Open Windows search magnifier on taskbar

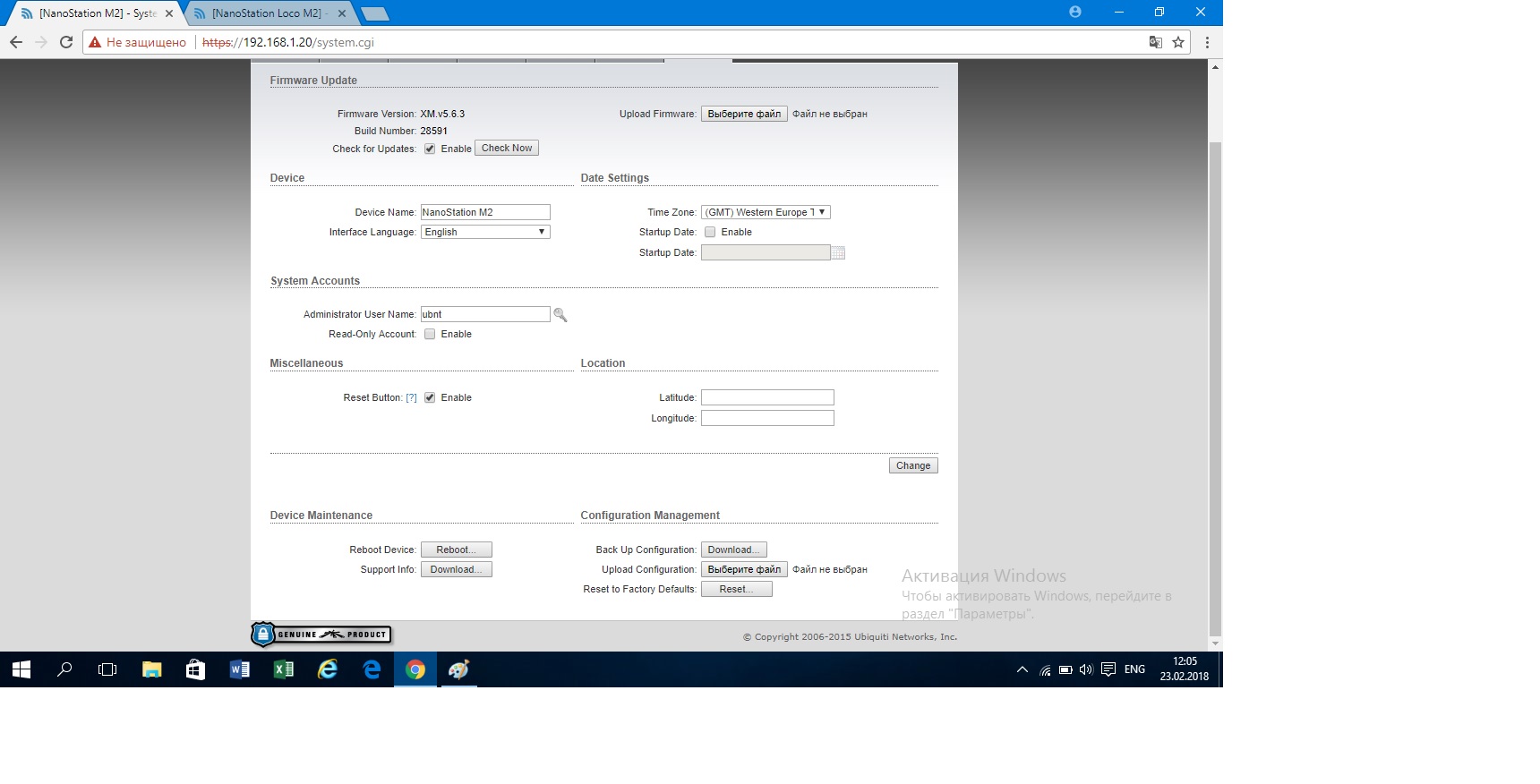[x=64, y=669]
